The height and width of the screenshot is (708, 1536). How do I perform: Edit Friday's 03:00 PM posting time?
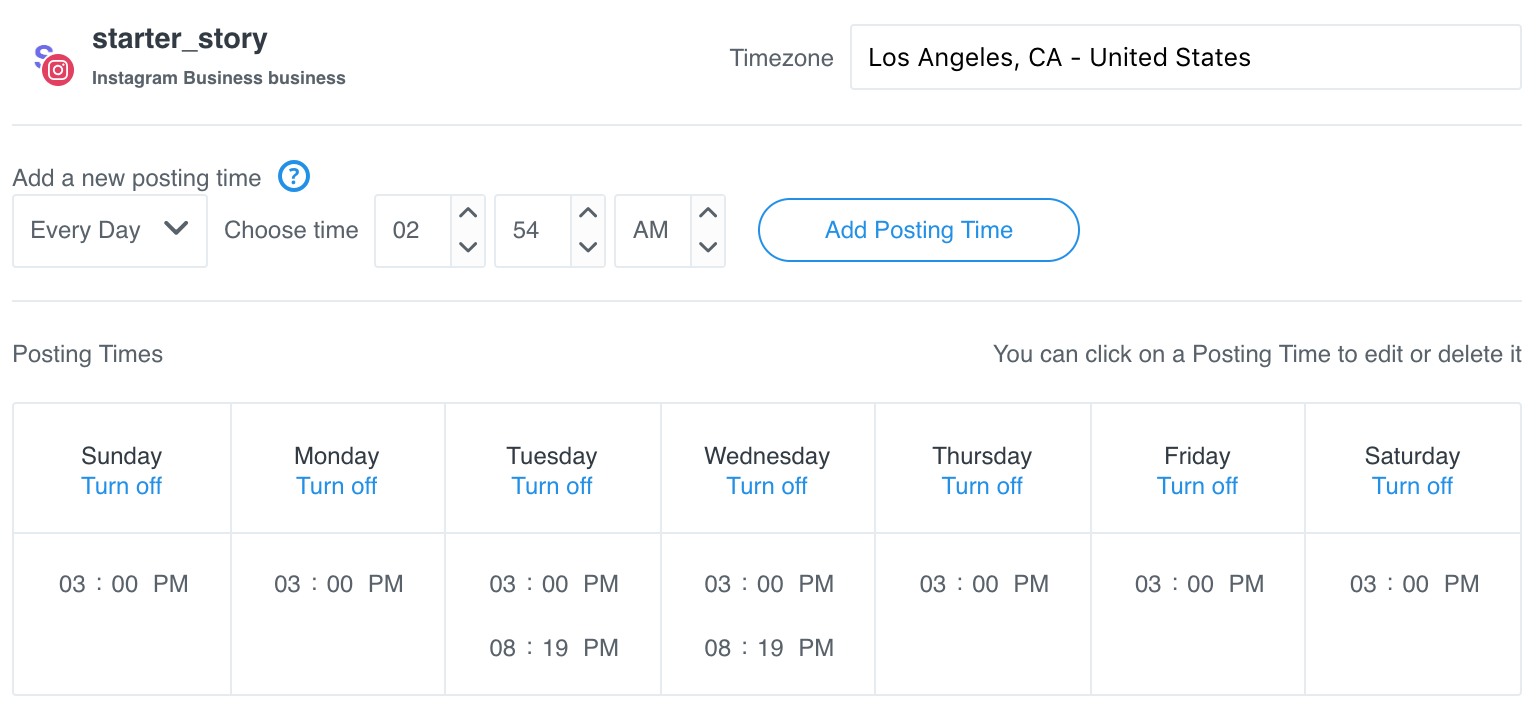point(1198,584)
